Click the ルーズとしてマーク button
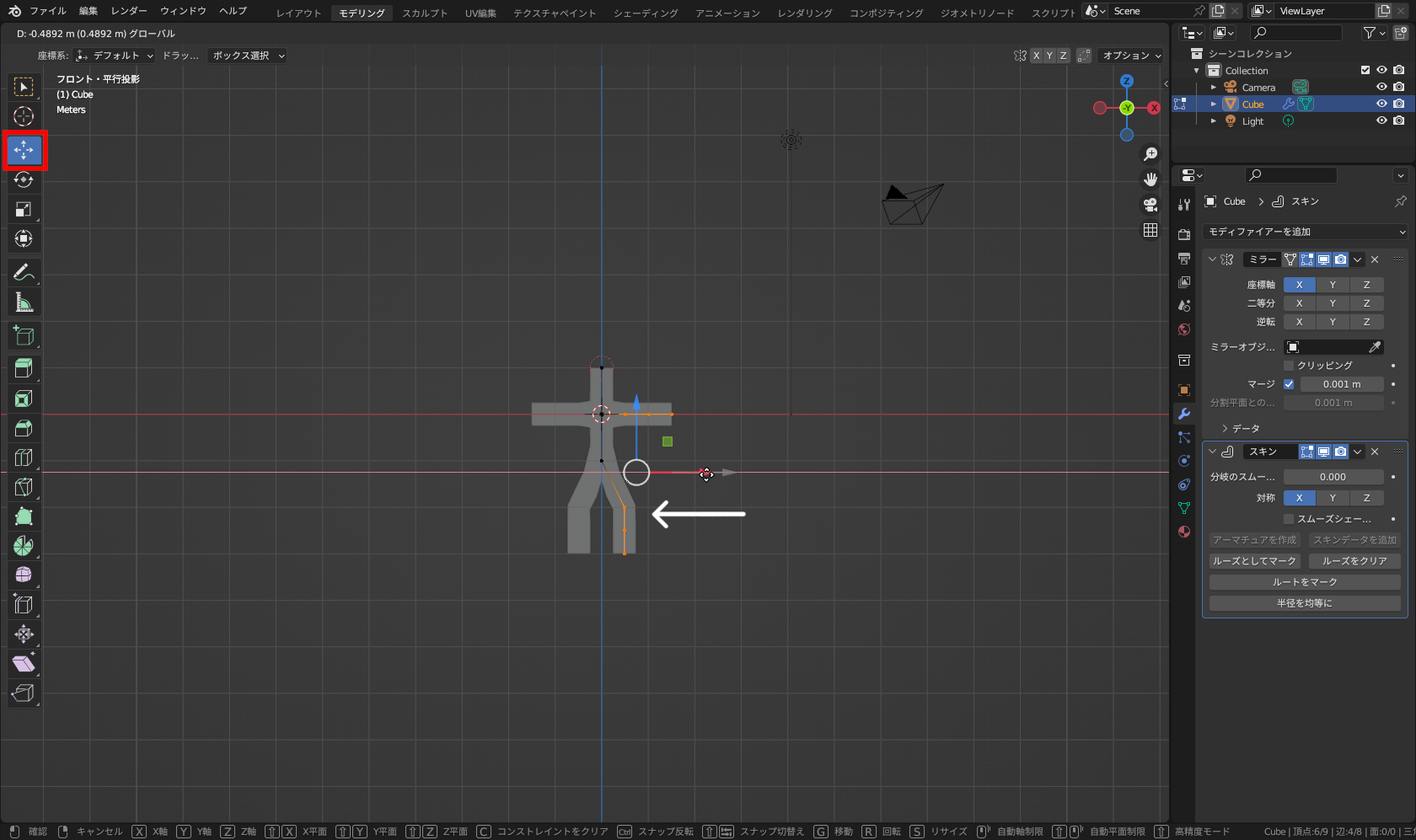Image resolution: width=1416 pixels, height=840 pixels. pyautogui.click(x=1254, y=561)
